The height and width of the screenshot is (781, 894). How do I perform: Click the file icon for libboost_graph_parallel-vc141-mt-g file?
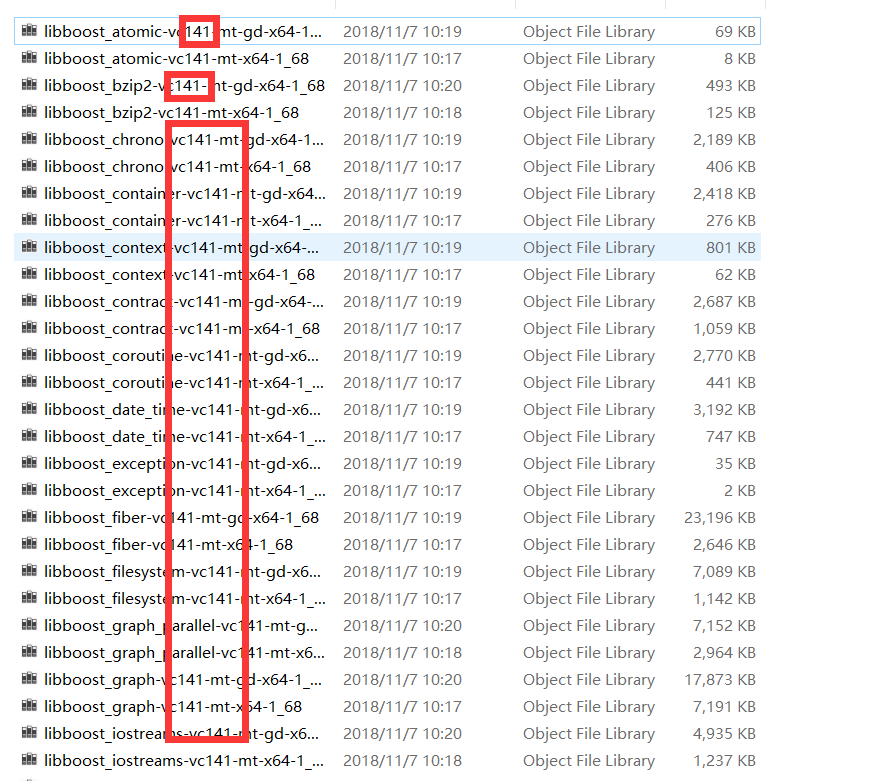[x=30, y=625]
